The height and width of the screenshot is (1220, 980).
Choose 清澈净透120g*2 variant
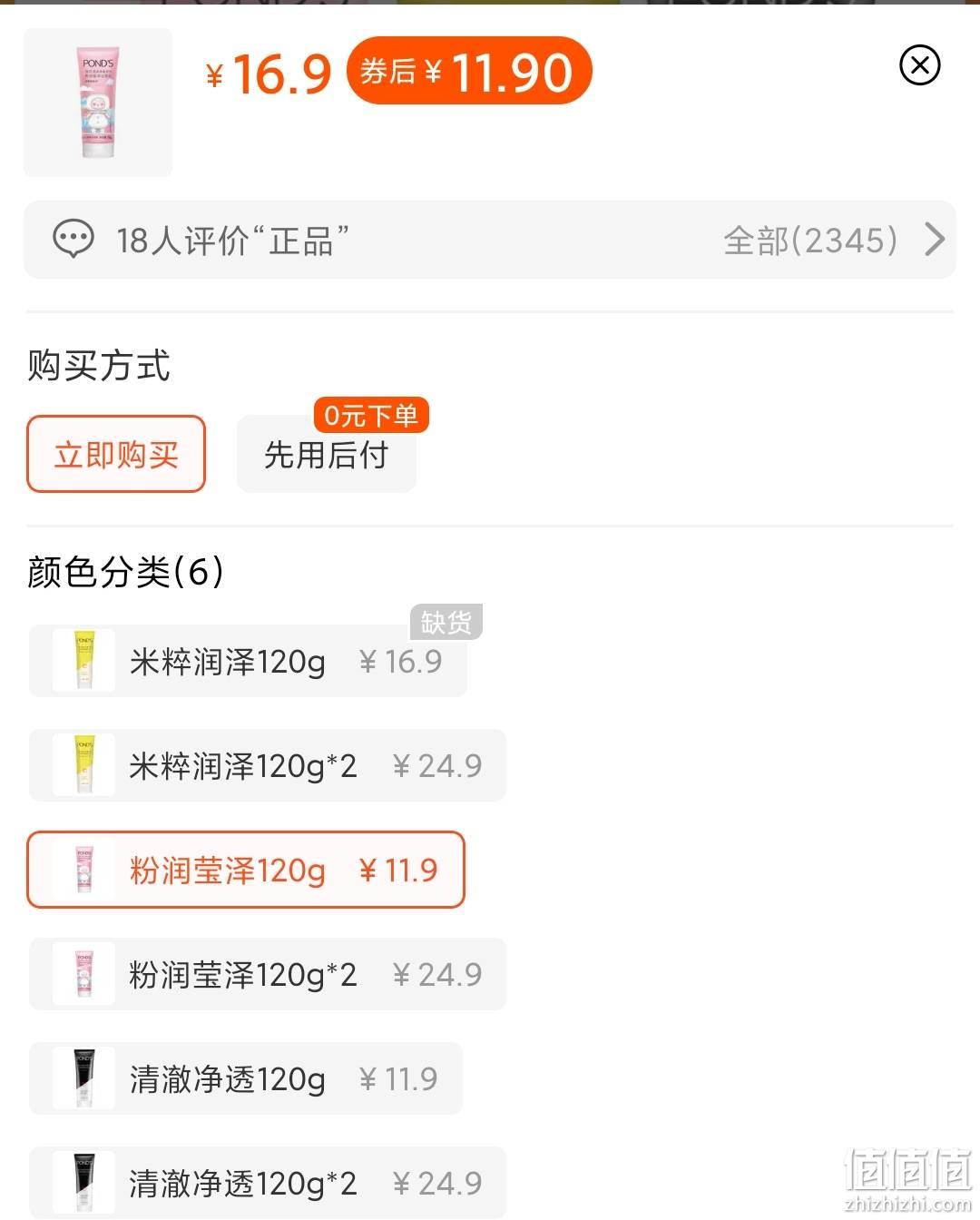268,1183
